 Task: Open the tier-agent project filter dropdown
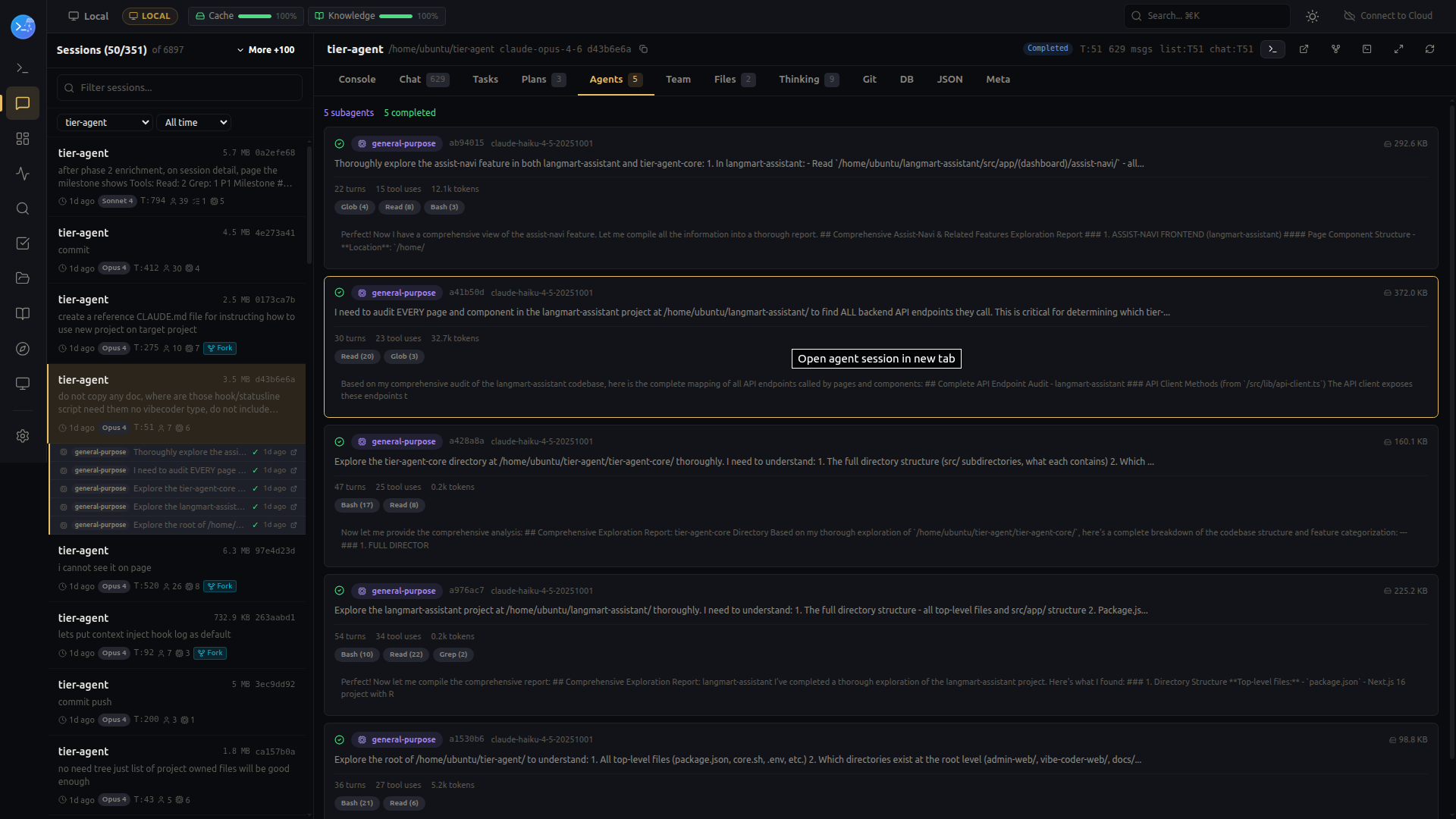[105, 122]
